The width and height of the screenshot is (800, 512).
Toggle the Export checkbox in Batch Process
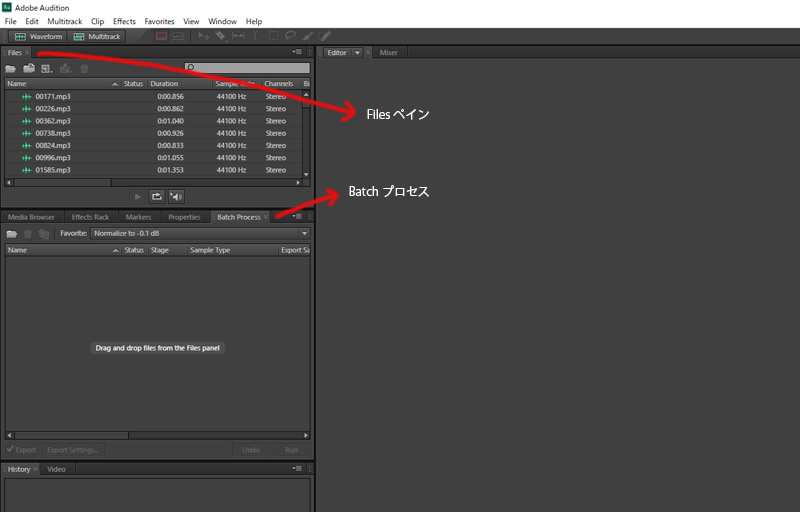pos(10,449)
